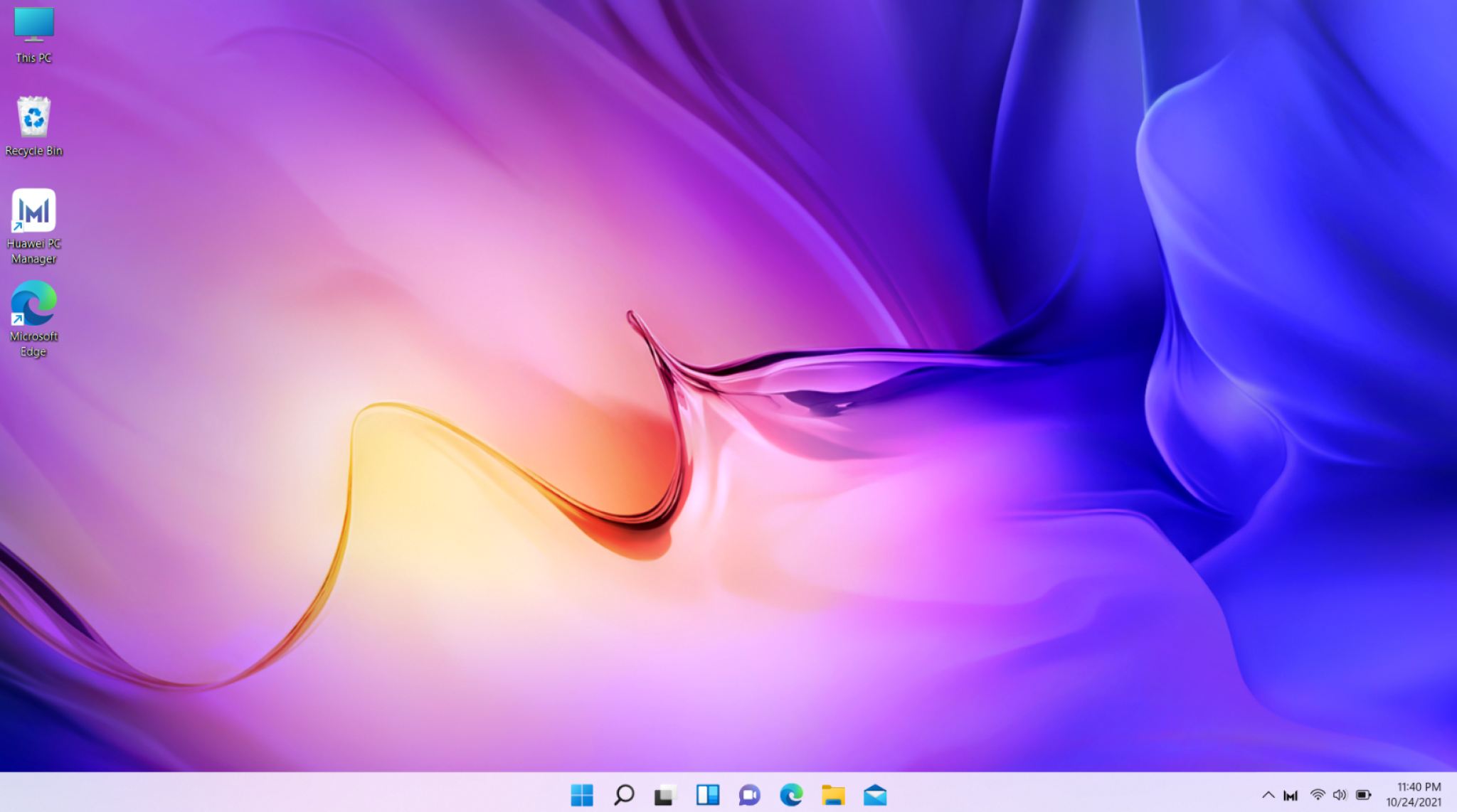1457x812 pixels.
Task: Open the Start menu
Action: [x=583, y=795]
